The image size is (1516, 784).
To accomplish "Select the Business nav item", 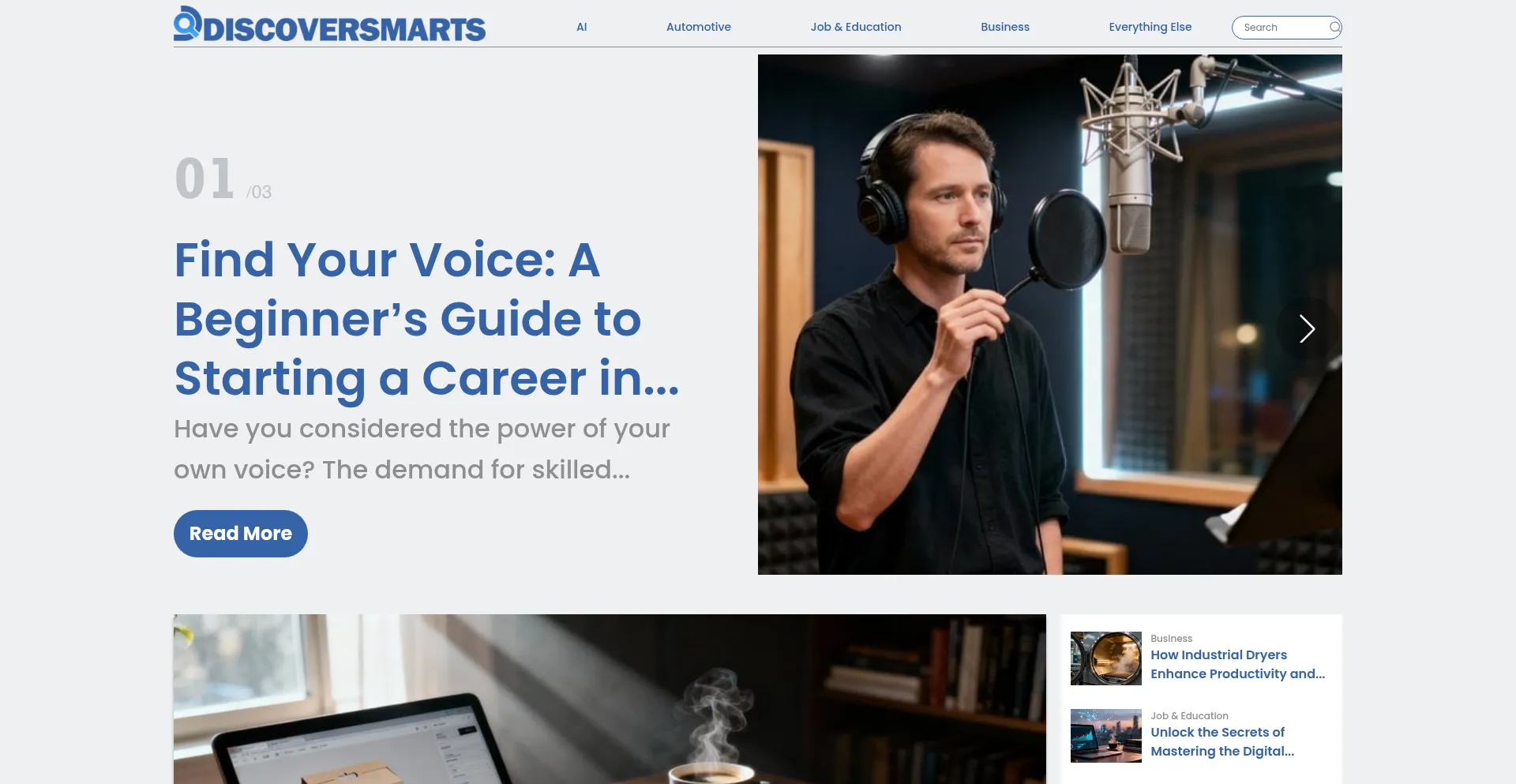I will (1004, 27).
